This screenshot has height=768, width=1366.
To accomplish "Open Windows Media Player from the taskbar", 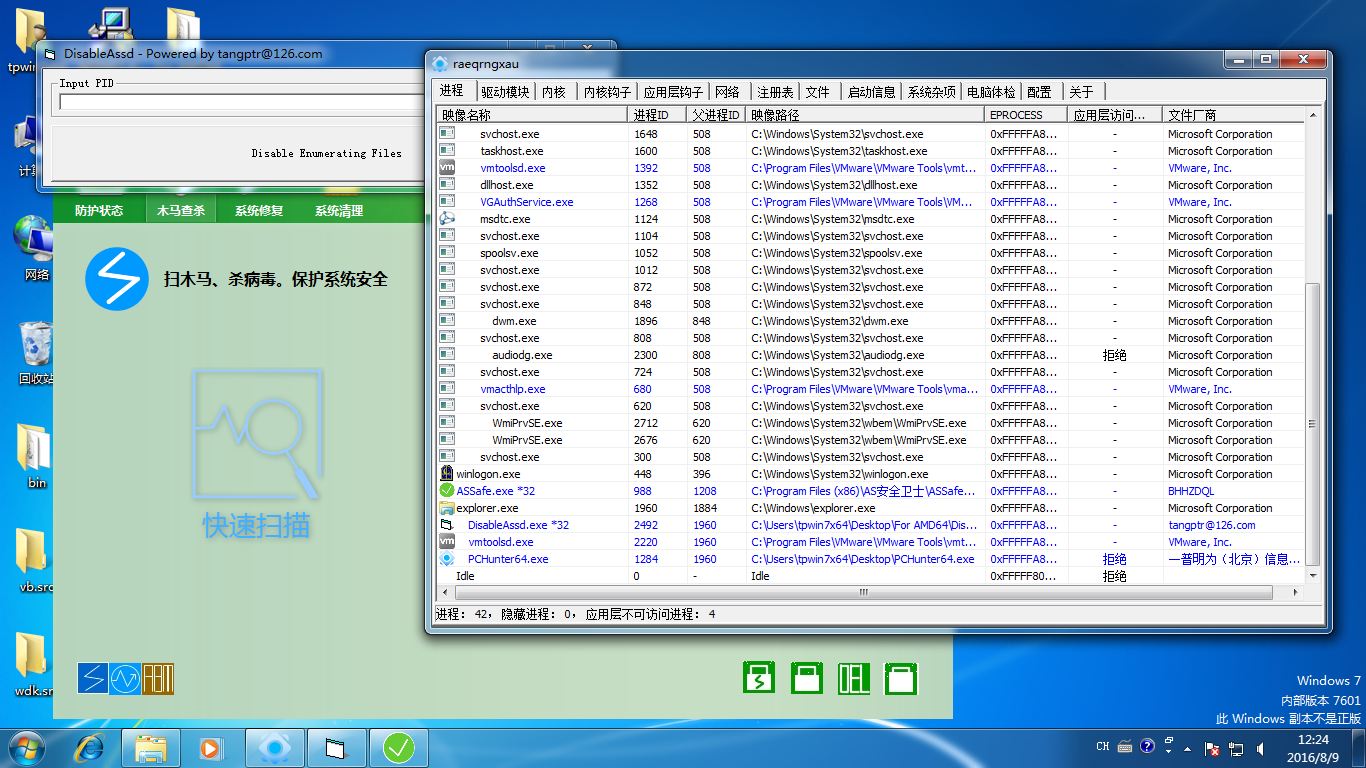I will tap(210, 748).
